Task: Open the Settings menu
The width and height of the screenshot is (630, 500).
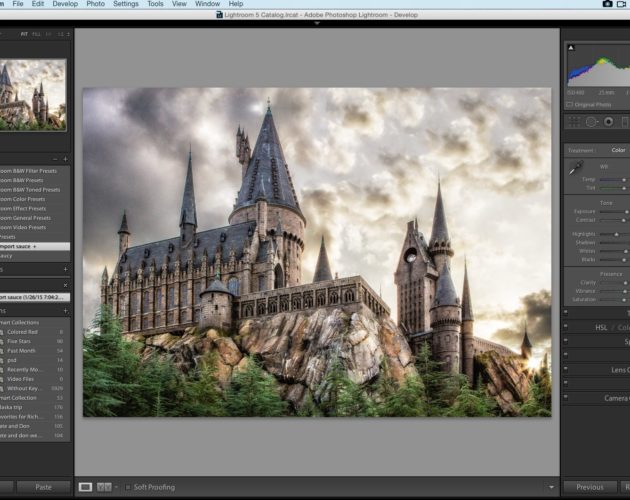Action: click(x=126, y=4)
